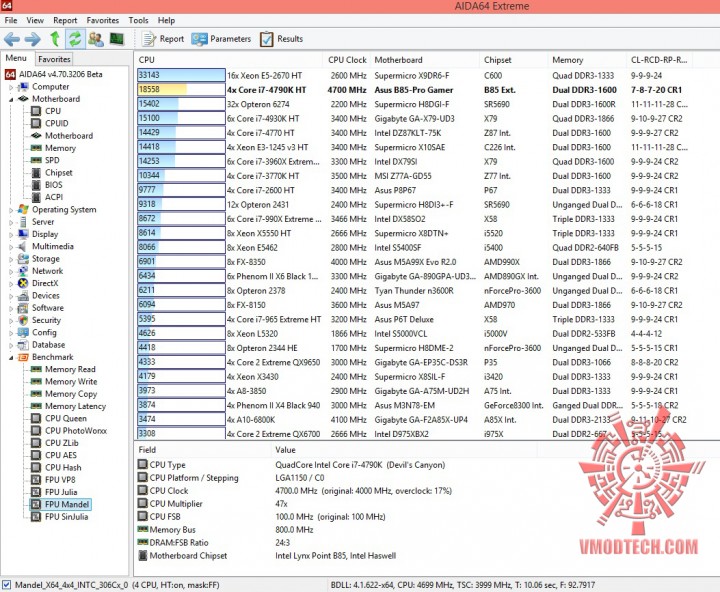Open the Report menu
The image size is (720, 592).
point(65,20)
